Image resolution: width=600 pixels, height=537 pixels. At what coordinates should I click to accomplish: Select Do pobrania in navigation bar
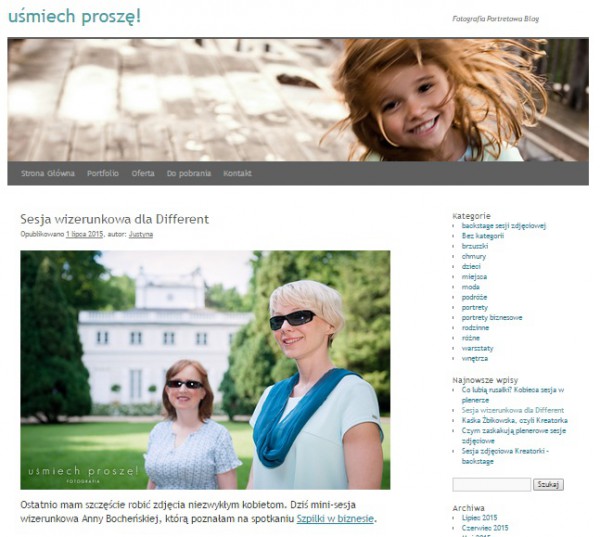tap(189, 173)
